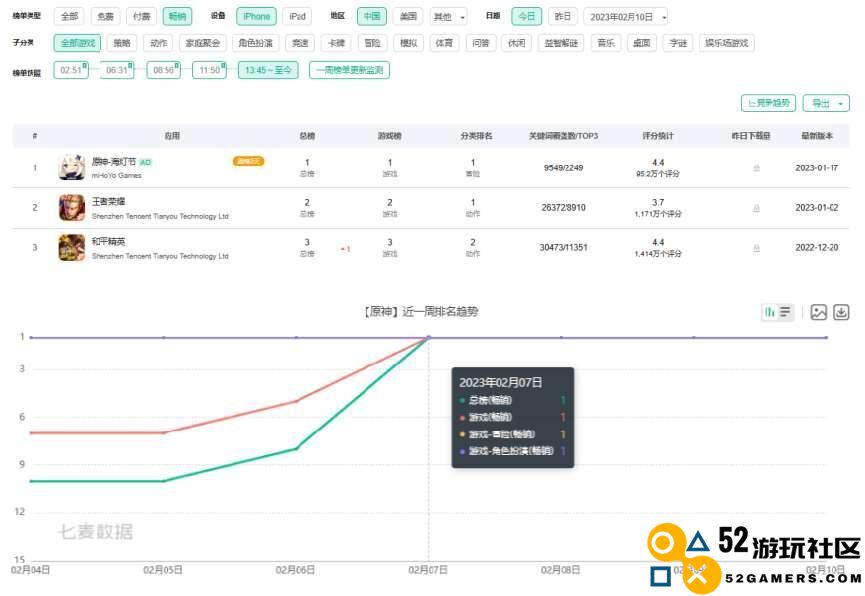
Task: View the 06:31 chart snapshot
Action: [117, 70]
